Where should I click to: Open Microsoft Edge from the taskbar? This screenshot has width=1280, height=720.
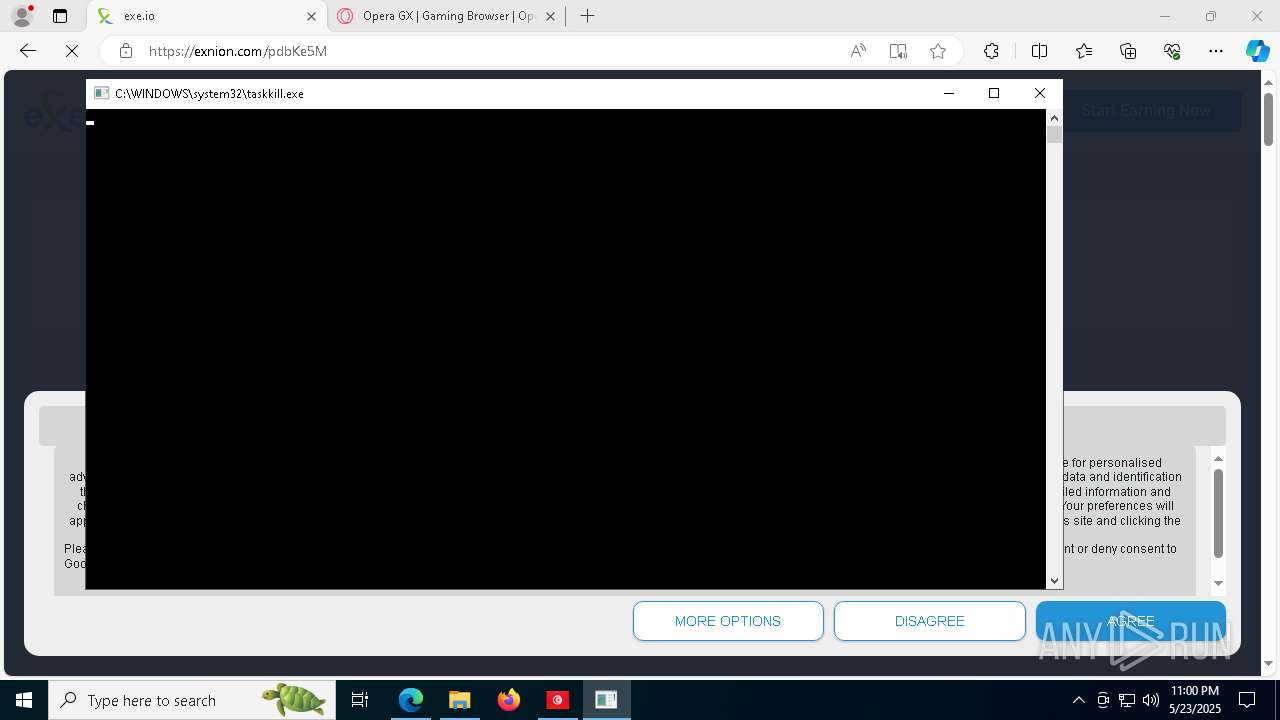click(x=411, y=700)
